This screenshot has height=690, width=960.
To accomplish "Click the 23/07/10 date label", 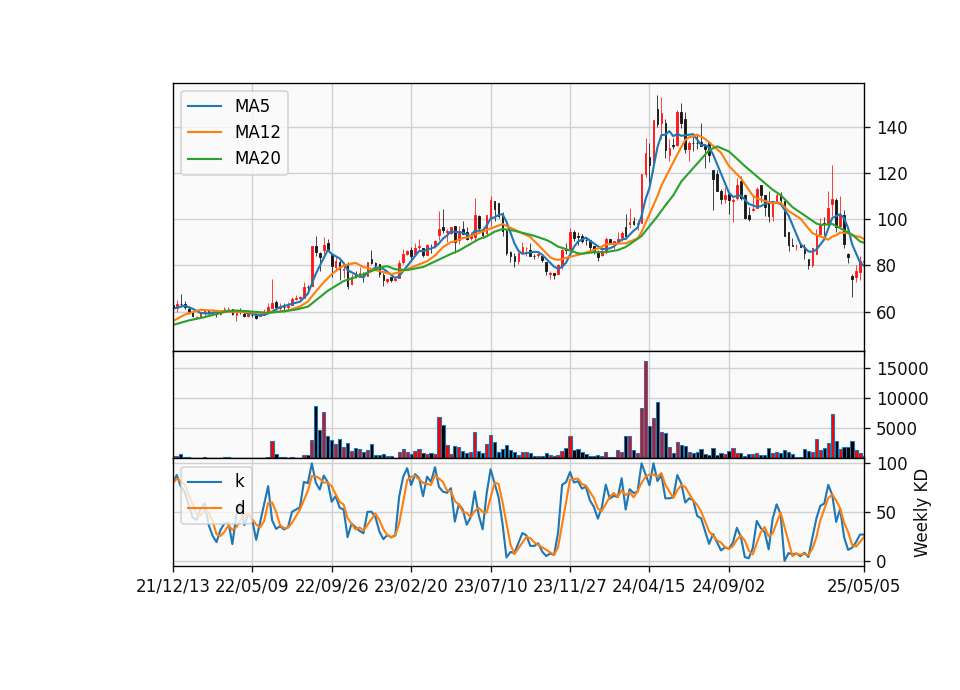I will [x=490, y=586].
